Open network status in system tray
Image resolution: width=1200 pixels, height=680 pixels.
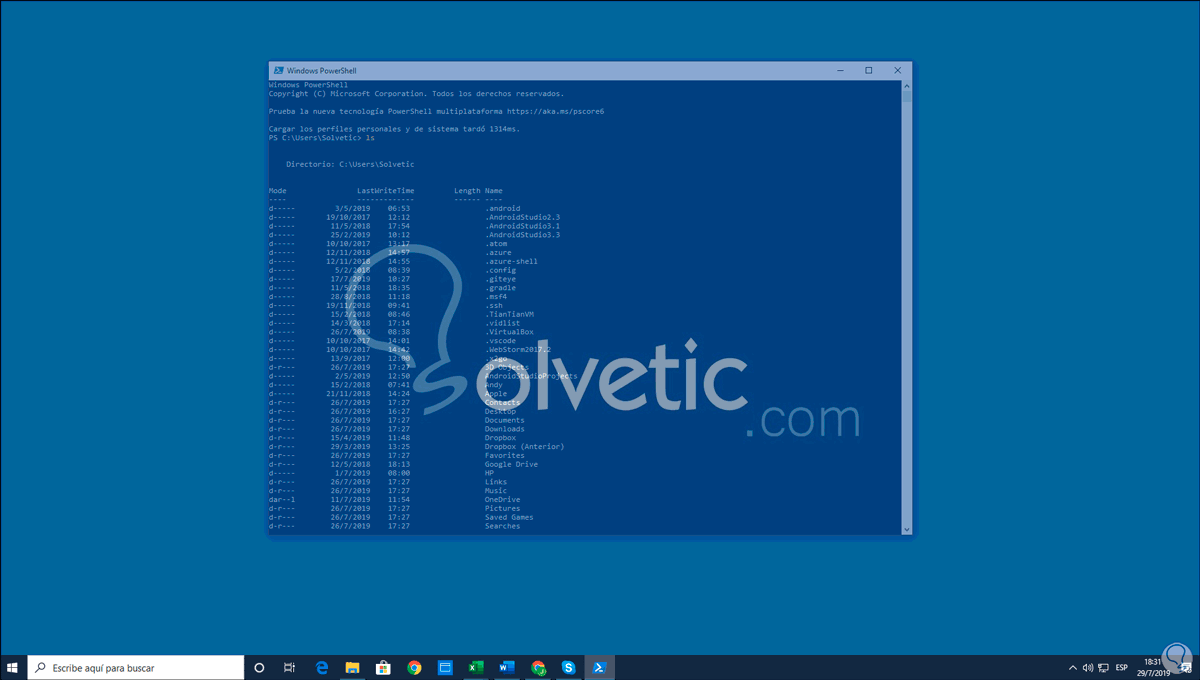(x=1102, y=667)
